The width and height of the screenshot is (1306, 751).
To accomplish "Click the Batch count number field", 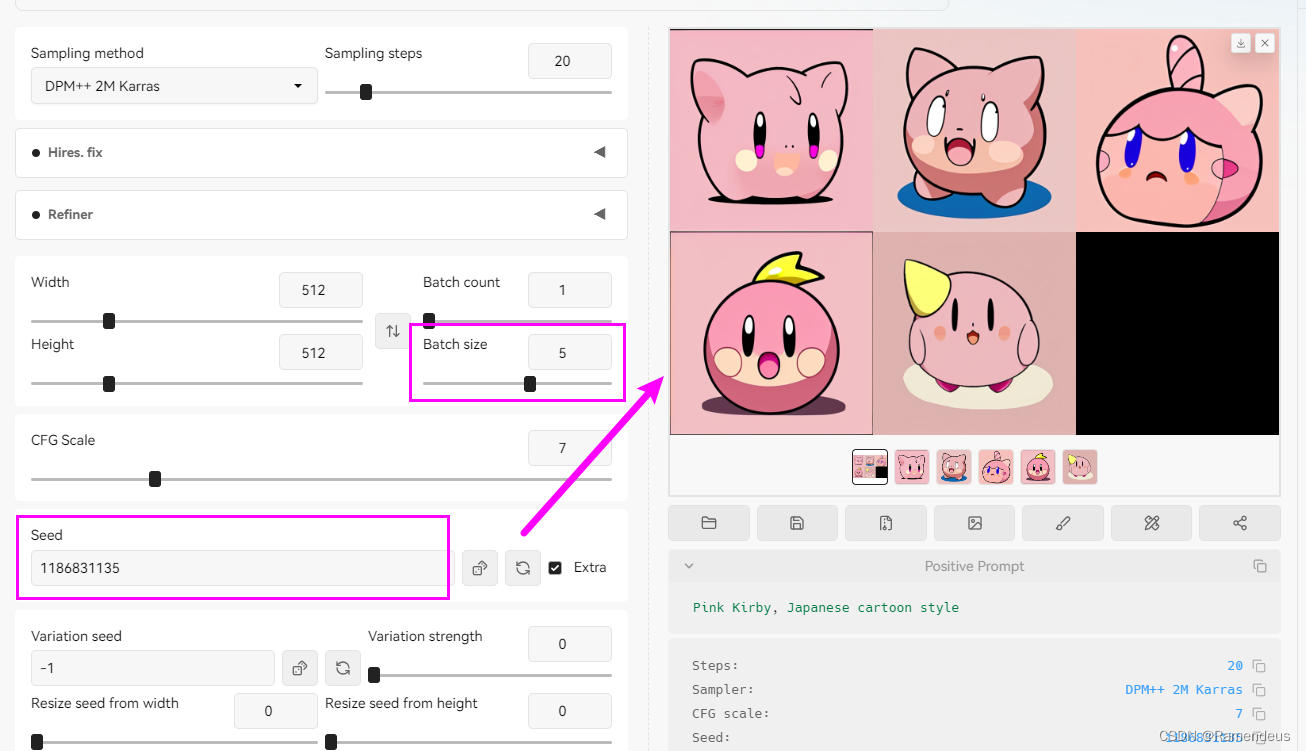I will pos(570,290).
